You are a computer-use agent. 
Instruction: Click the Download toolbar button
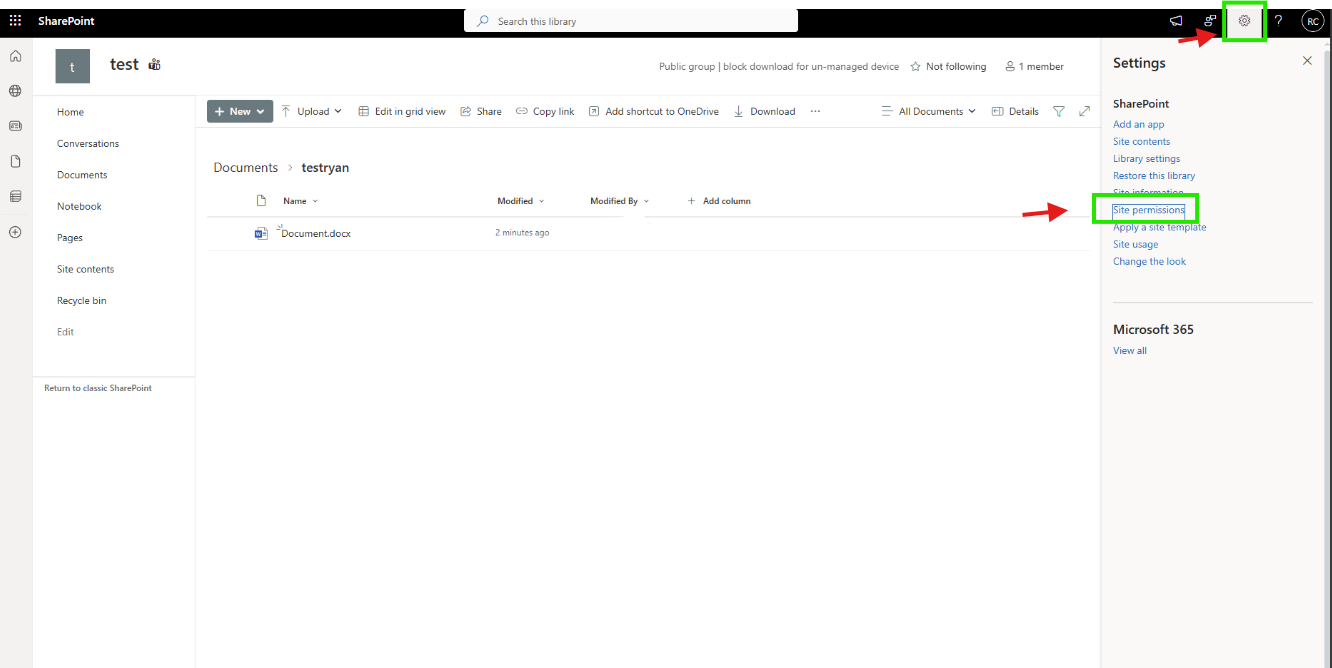click(x=765, y=111)
